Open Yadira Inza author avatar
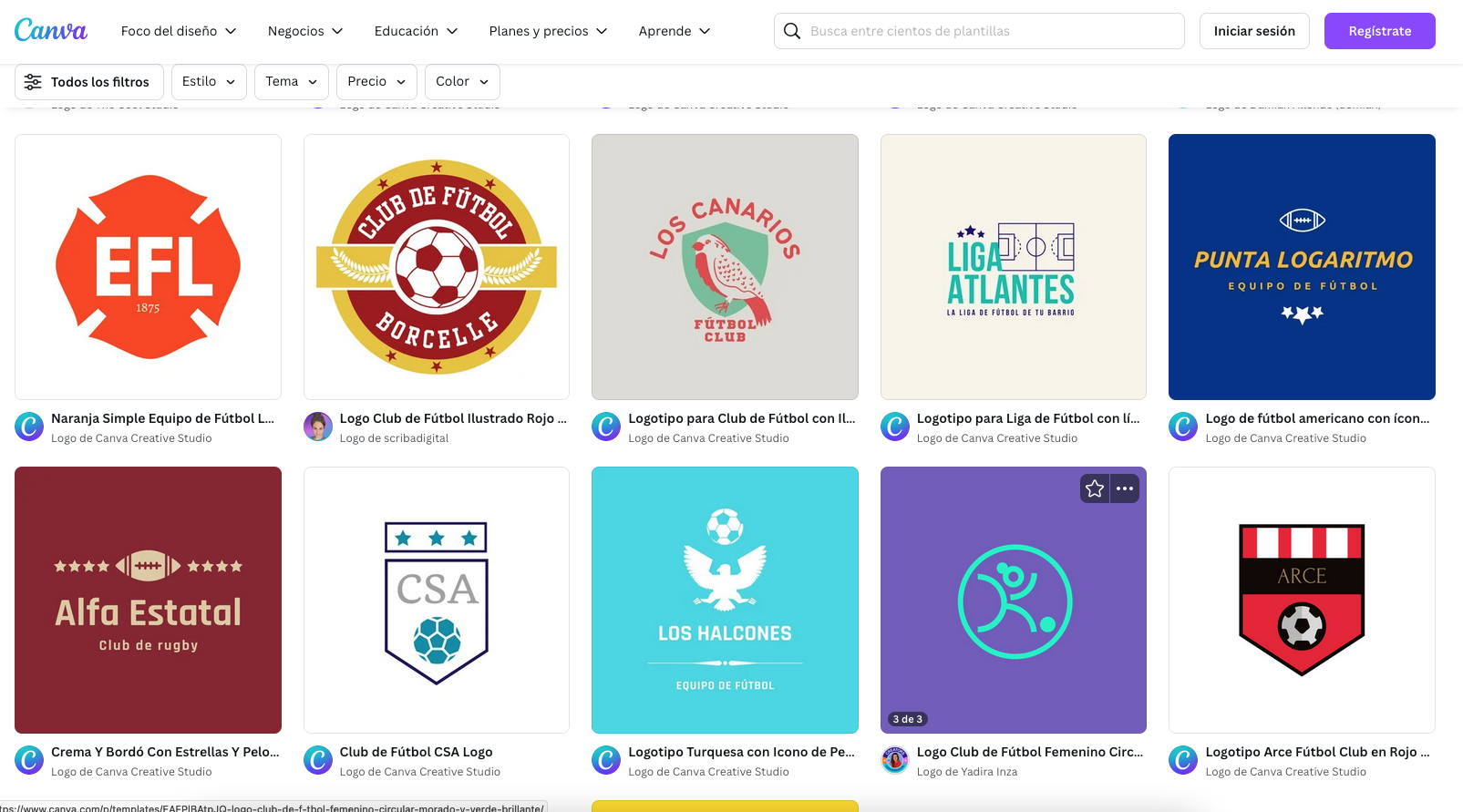This screenshot has width=1463, height=812. click(895, 760)
